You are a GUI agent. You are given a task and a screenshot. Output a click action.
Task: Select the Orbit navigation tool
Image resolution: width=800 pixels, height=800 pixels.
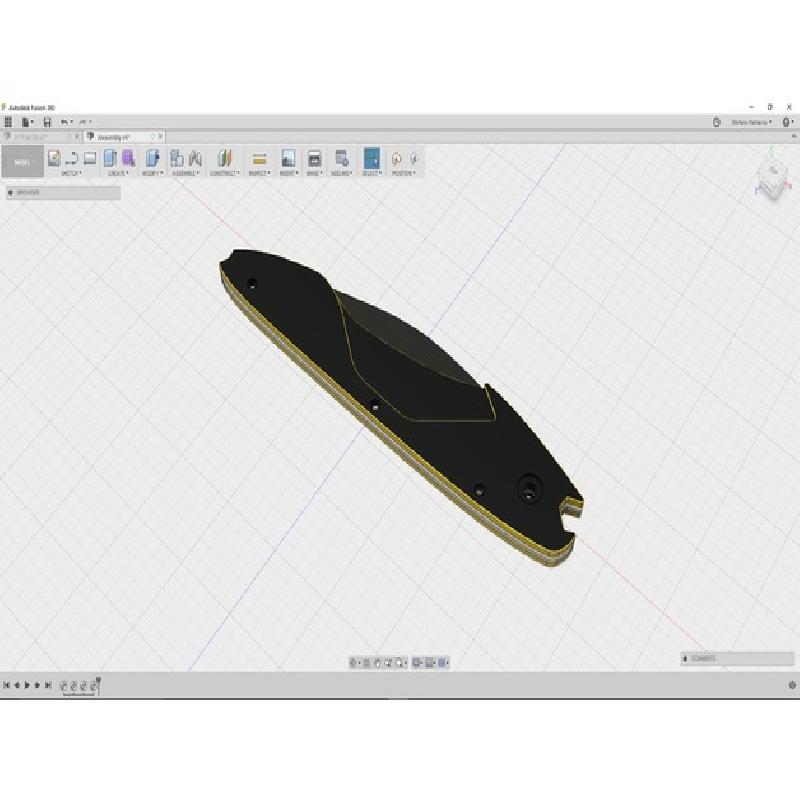coord(354,663)
